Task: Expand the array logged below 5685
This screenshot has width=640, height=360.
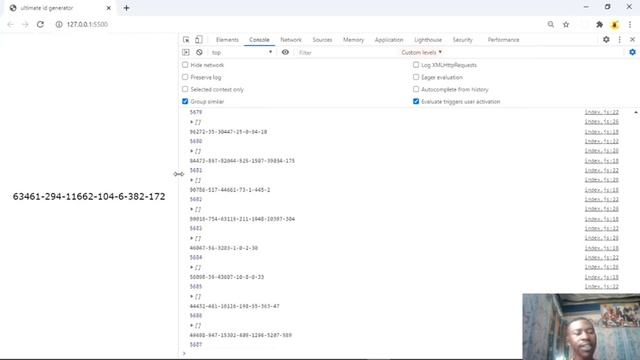Action: [191, 296]
